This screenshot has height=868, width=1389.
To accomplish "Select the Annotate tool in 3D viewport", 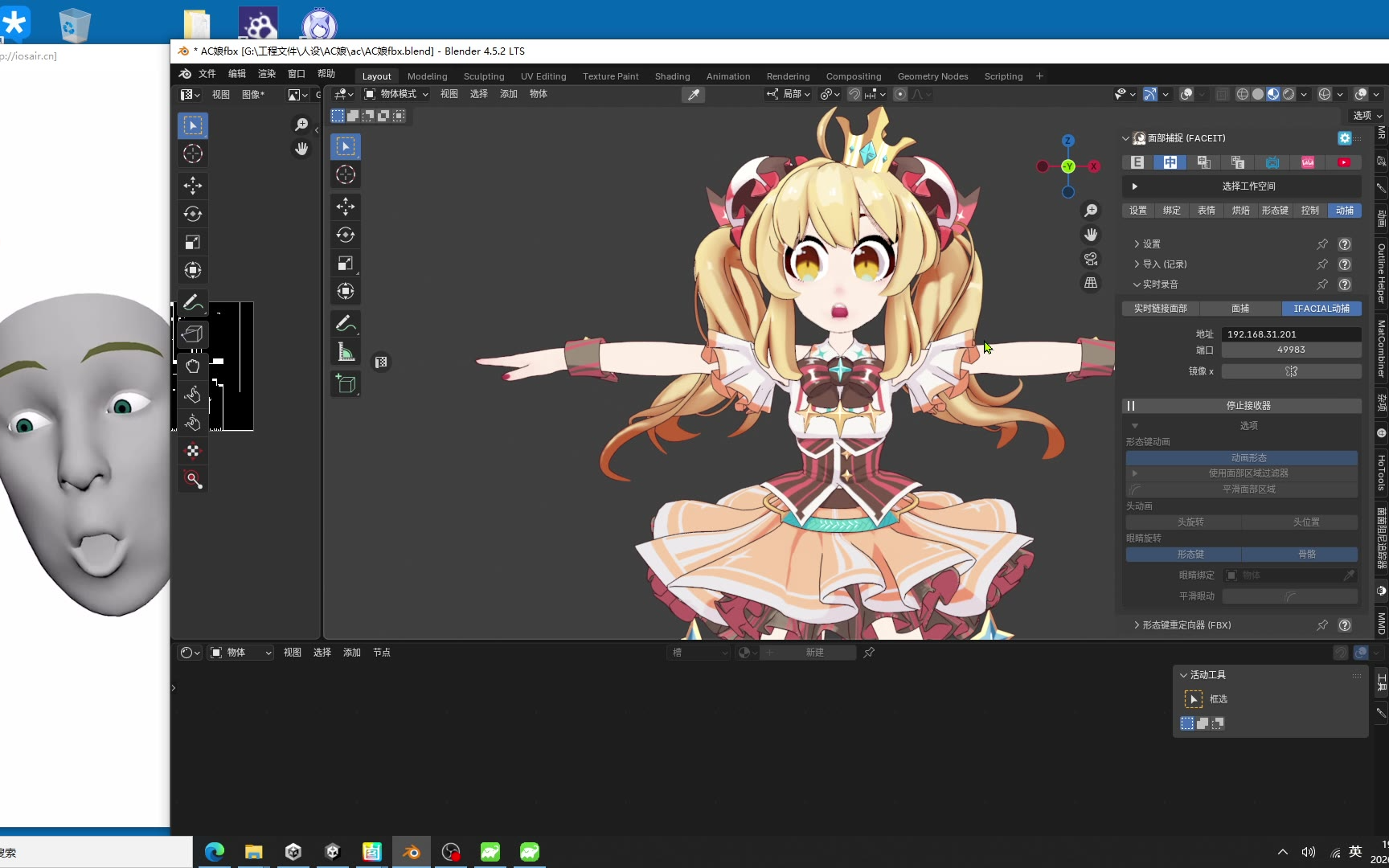I will (346, 323).
